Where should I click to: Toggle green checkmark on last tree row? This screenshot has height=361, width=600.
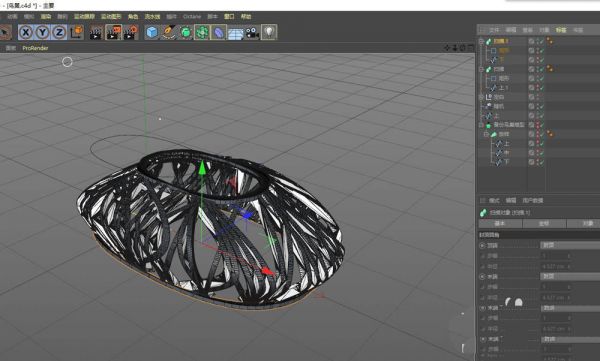[542, 162]
